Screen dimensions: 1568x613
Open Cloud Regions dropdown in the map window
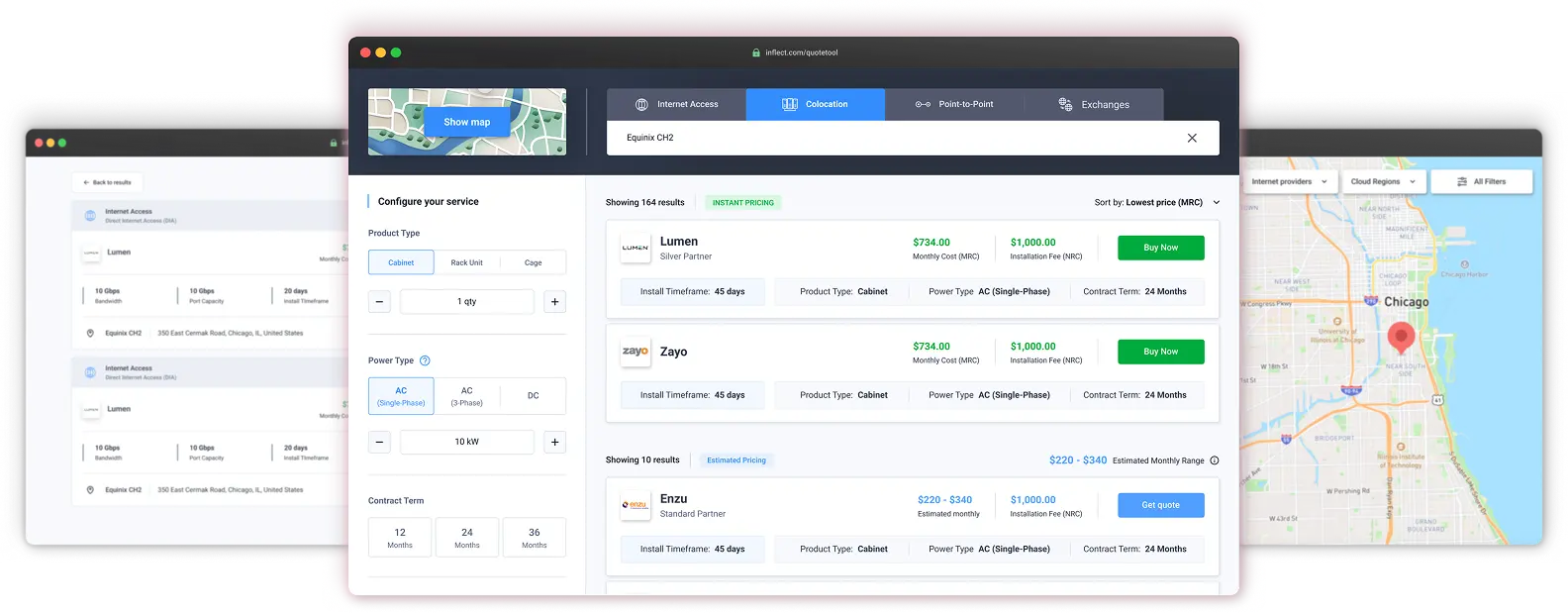(1383, 181)
